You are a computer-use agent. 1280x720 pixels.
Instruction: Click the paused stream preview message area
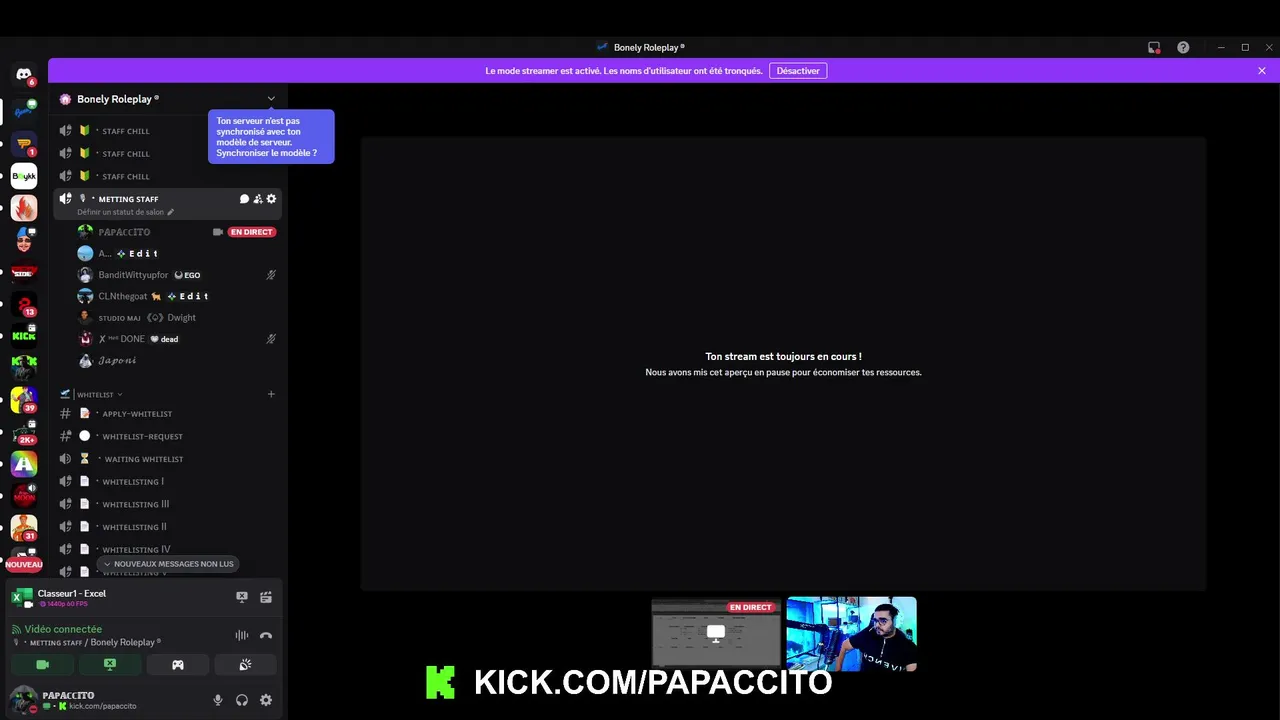point(783,364)
